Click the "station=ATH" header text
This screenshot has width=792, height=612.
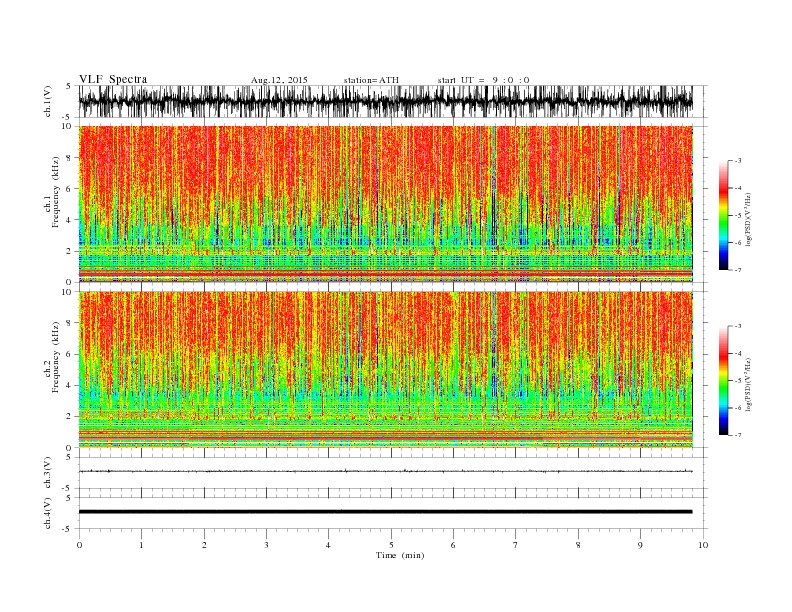click(371, 80)
